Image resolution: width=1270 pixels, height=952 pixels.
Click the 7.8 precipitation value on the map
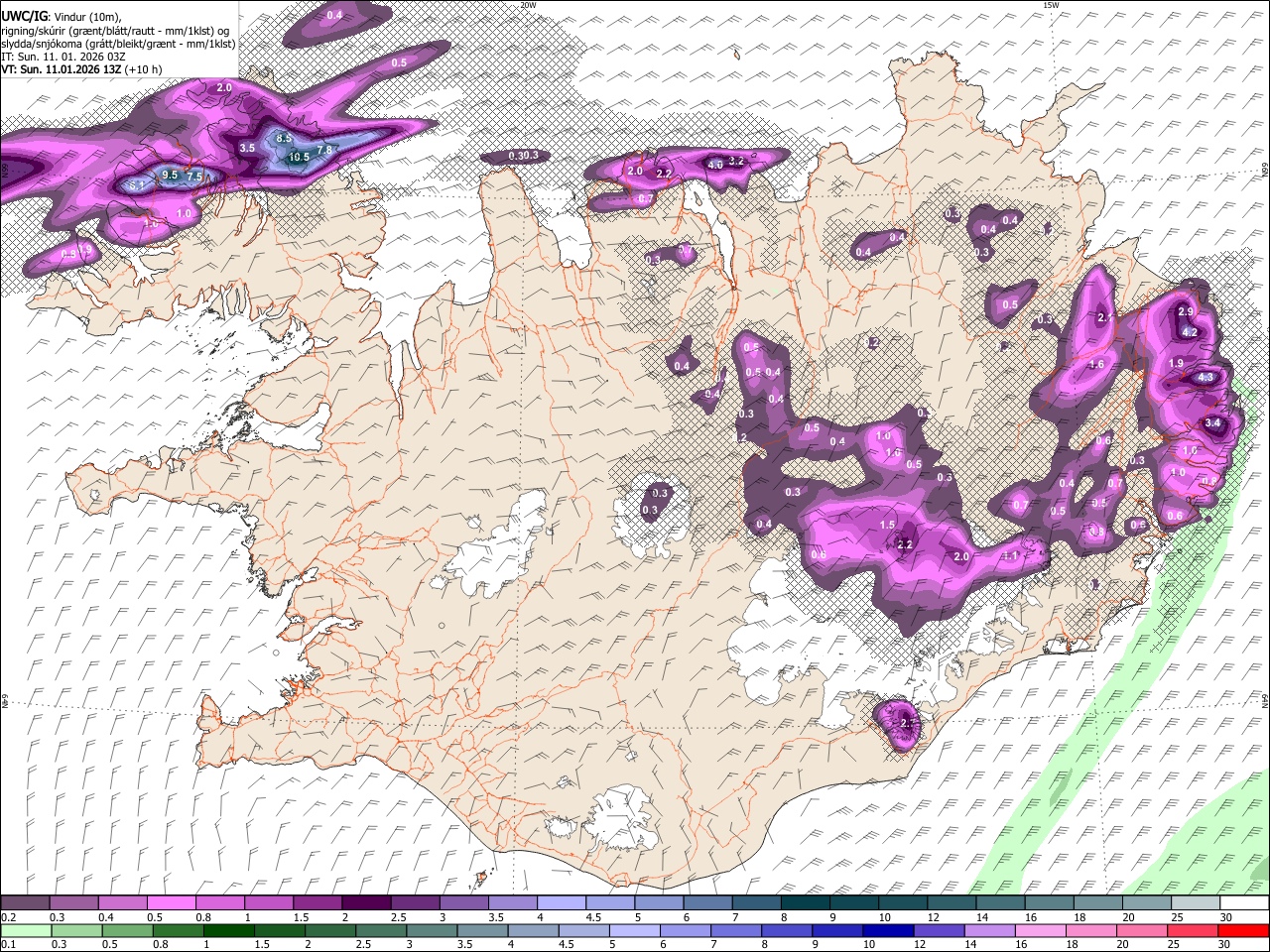click(324, 150)
